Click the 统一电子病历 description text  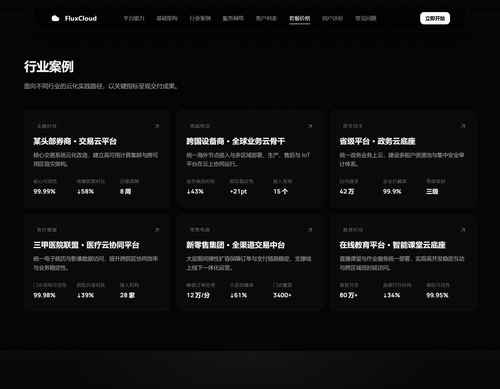(96, 263)
